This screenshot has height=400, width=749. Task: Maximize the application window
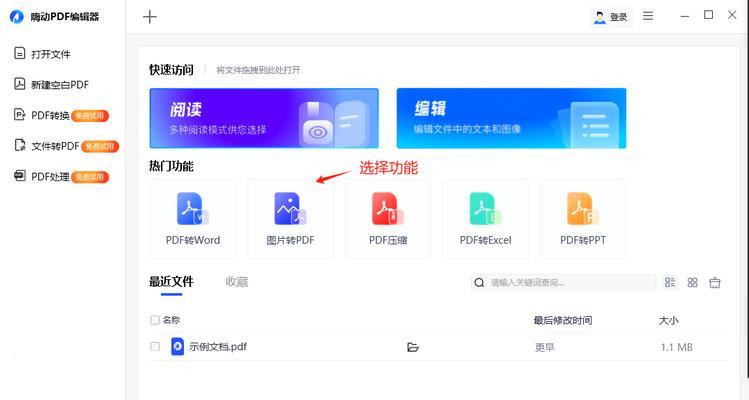pyautogui.click(x=708, y=15)
